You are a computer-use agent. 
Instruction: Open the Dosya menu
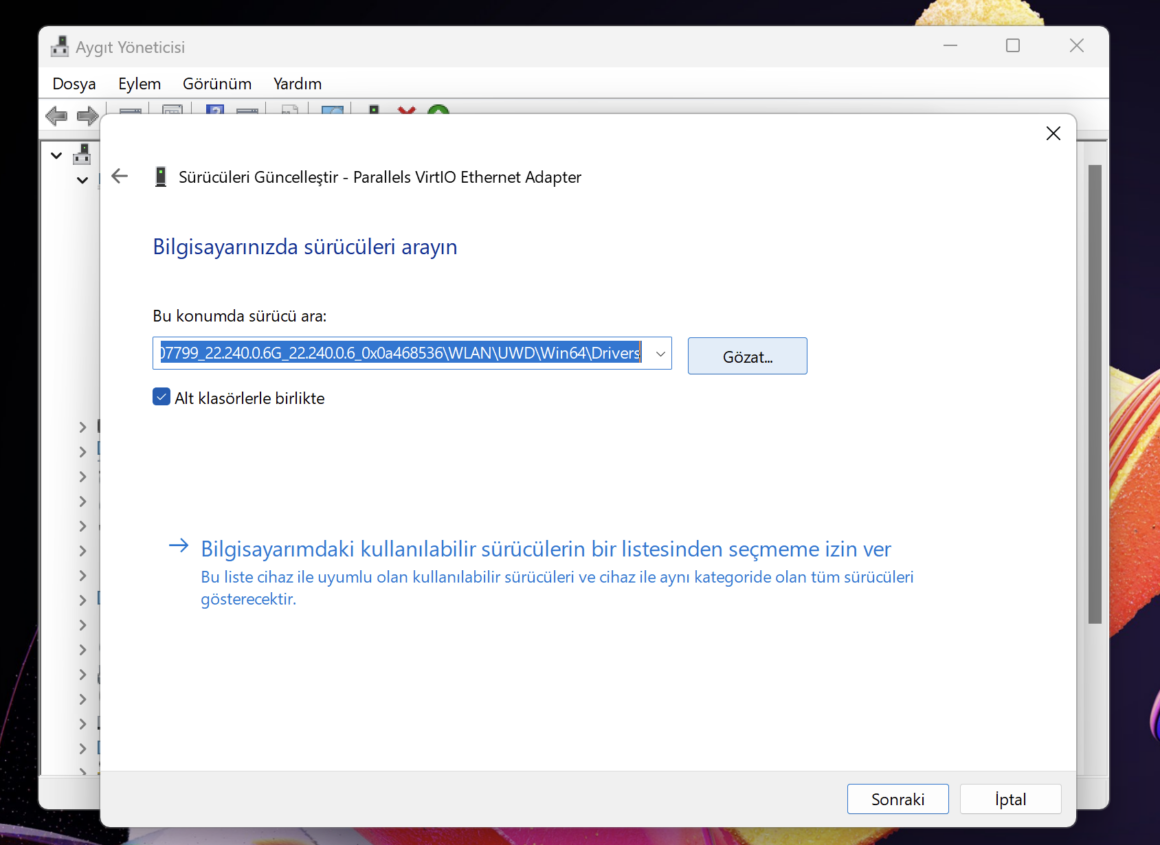[74, 84]
